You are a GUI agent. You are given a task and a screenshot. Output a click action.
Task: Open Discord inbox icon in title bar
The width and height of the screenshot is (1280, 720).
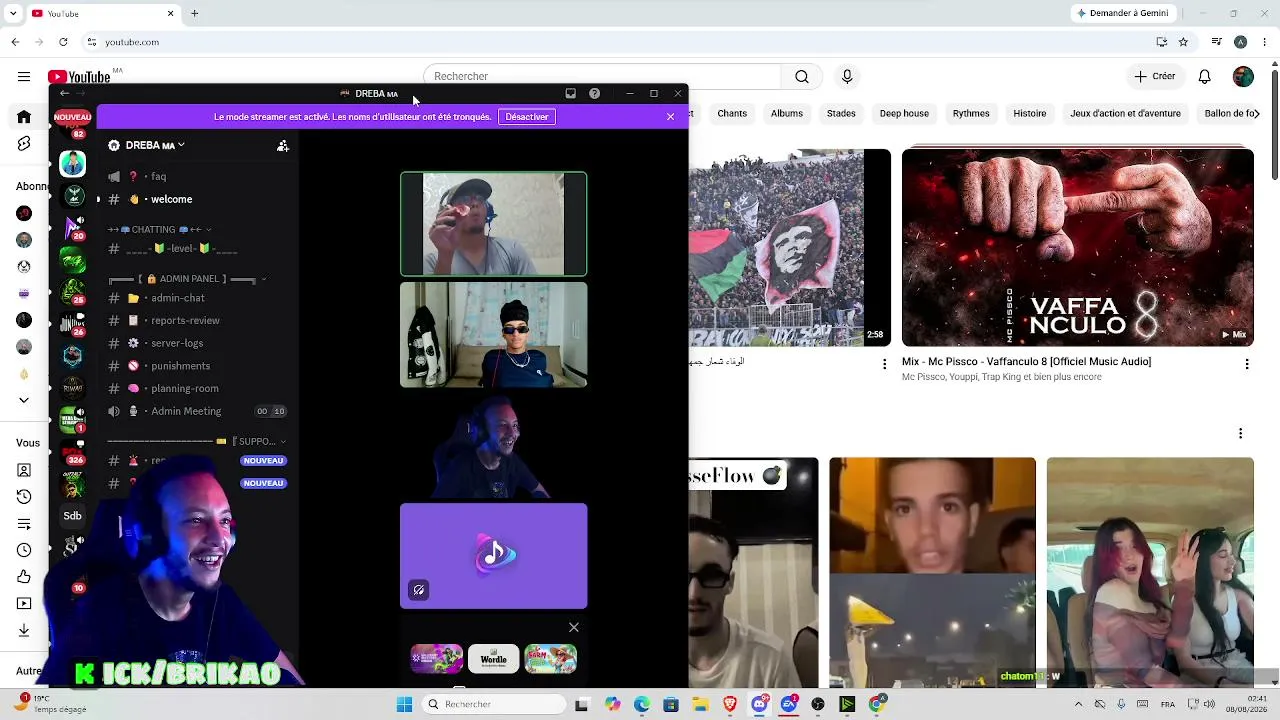(x=570, y=94)
